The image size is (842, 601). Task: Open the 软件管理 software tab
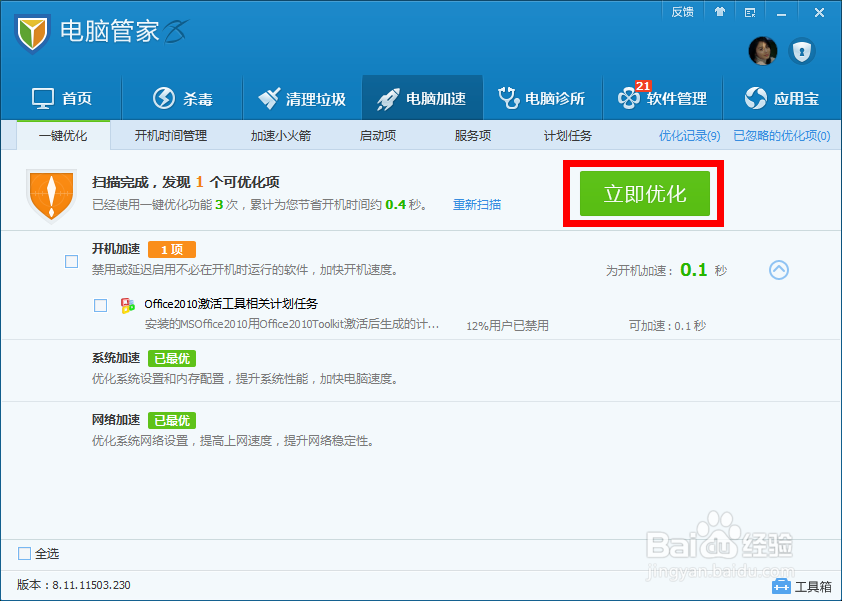[663, 99]
